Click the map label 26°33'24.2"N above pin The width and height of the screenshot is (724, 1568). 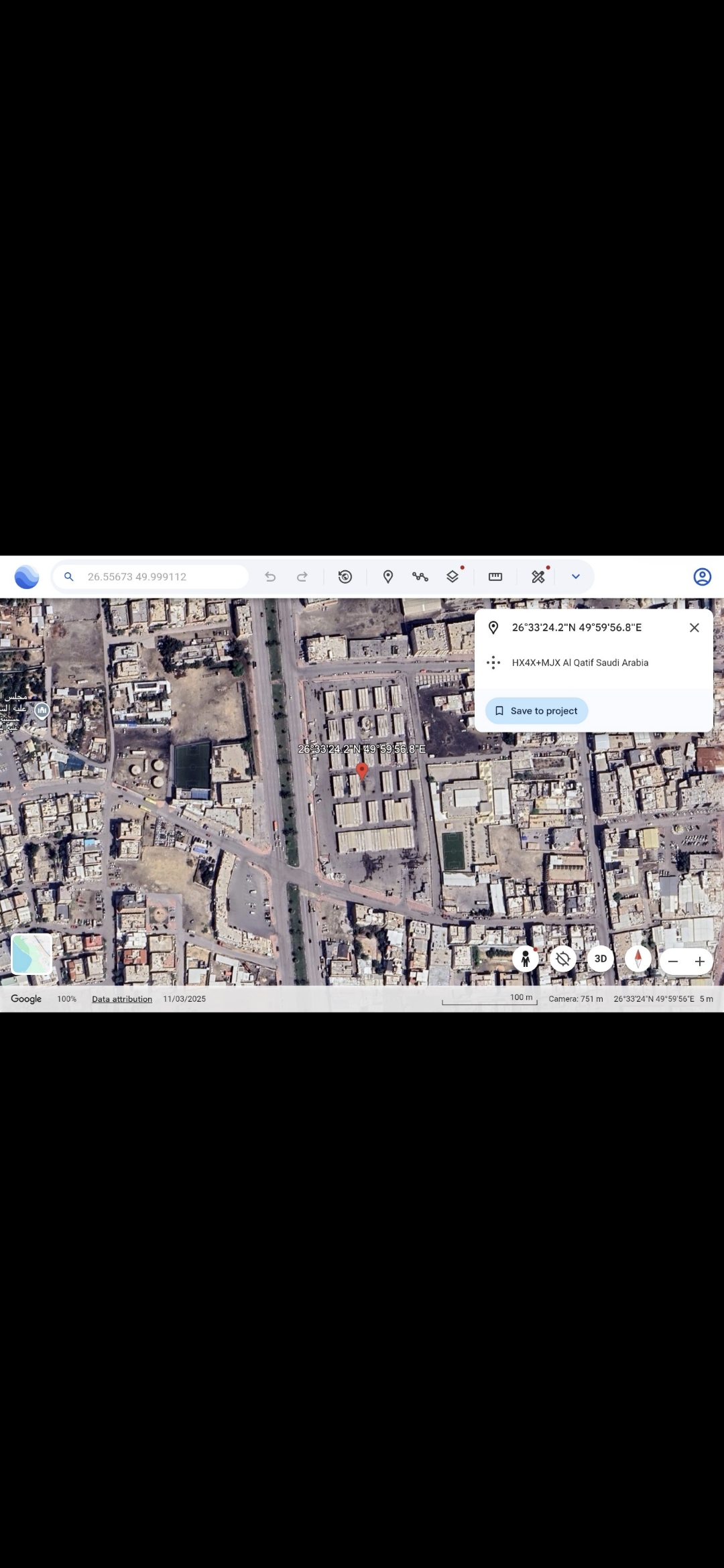pyautogui.click(x=362, y=749)
